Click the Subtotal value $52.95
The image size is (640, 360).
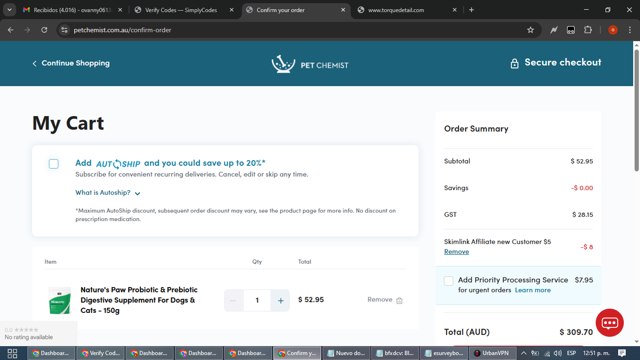click(x=582, y=161)
